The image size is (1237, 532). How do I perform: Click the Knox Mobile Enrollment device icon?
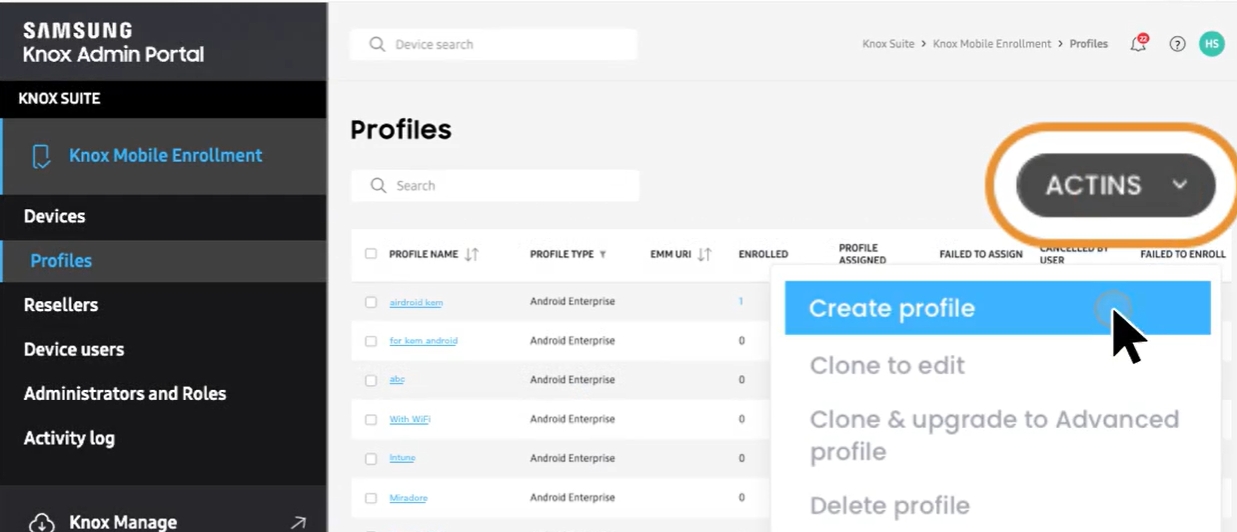tap(41, 156)
